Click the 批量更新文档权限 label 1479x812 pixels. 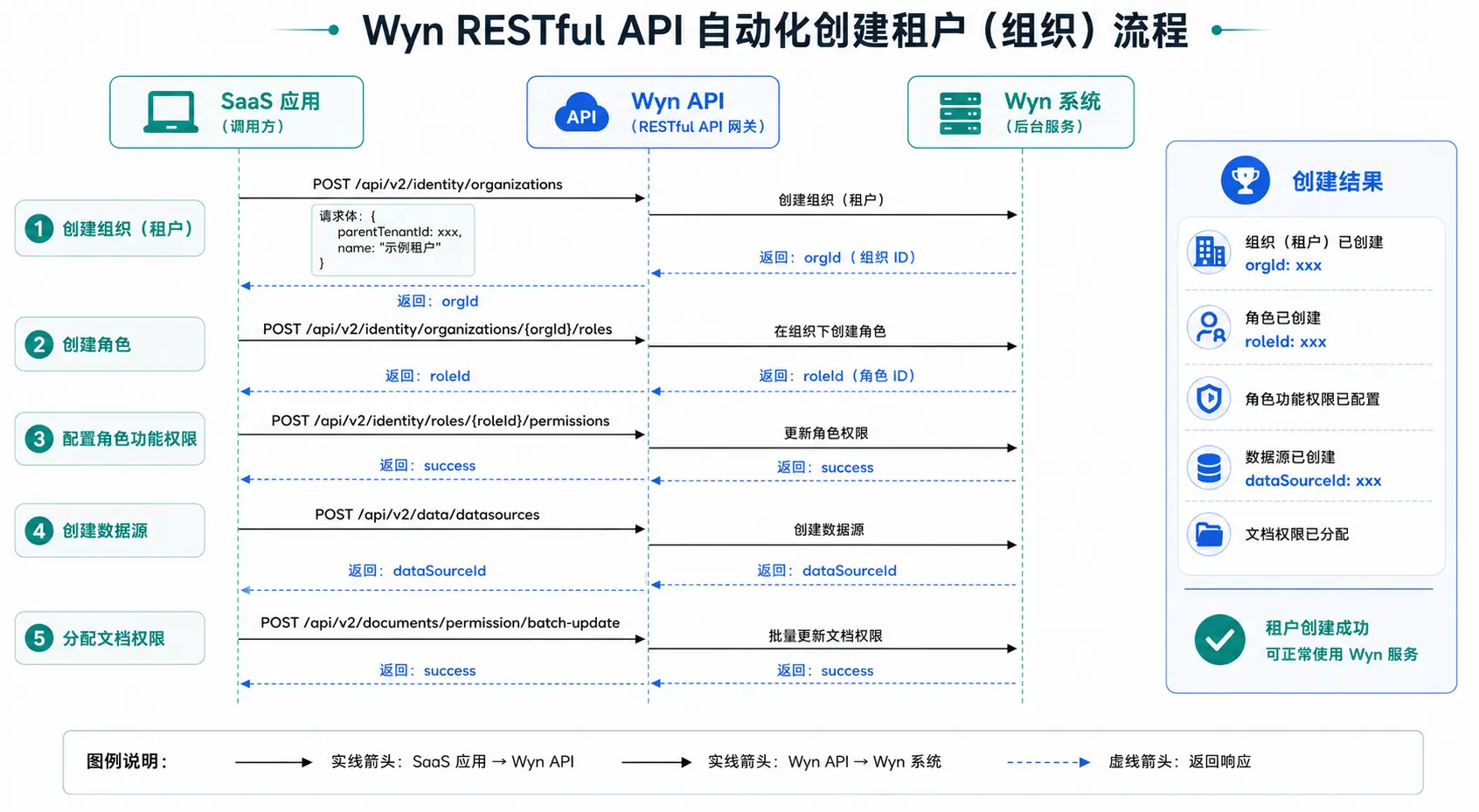[825, 636]
